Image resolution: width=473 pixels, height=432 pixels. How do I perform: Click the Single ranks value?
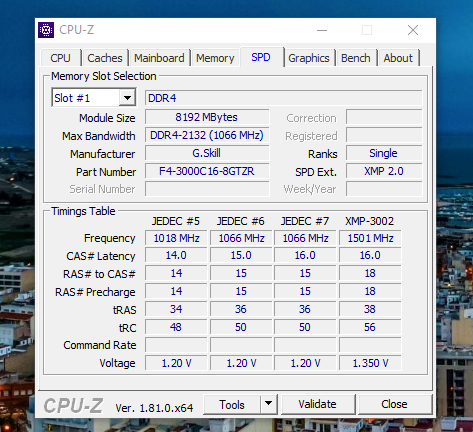384,153
